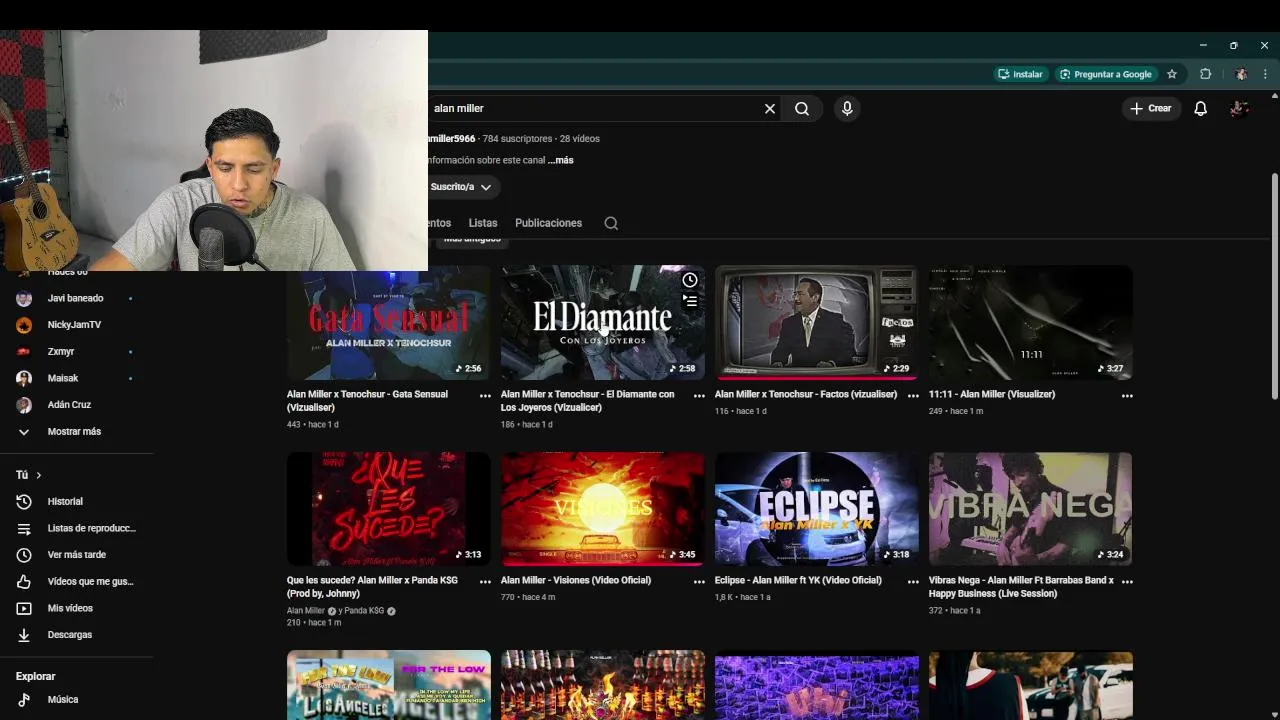
Task: Open Listas de reproducción in sidebar
Action: 75,528
